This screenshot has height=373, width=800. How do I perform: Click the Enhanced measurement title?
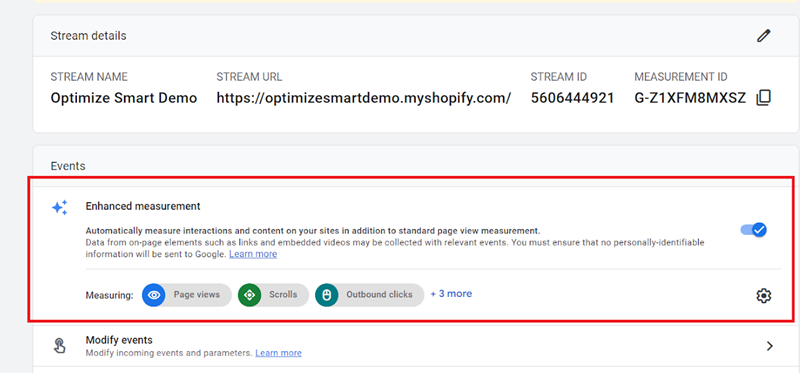point(143,206)
